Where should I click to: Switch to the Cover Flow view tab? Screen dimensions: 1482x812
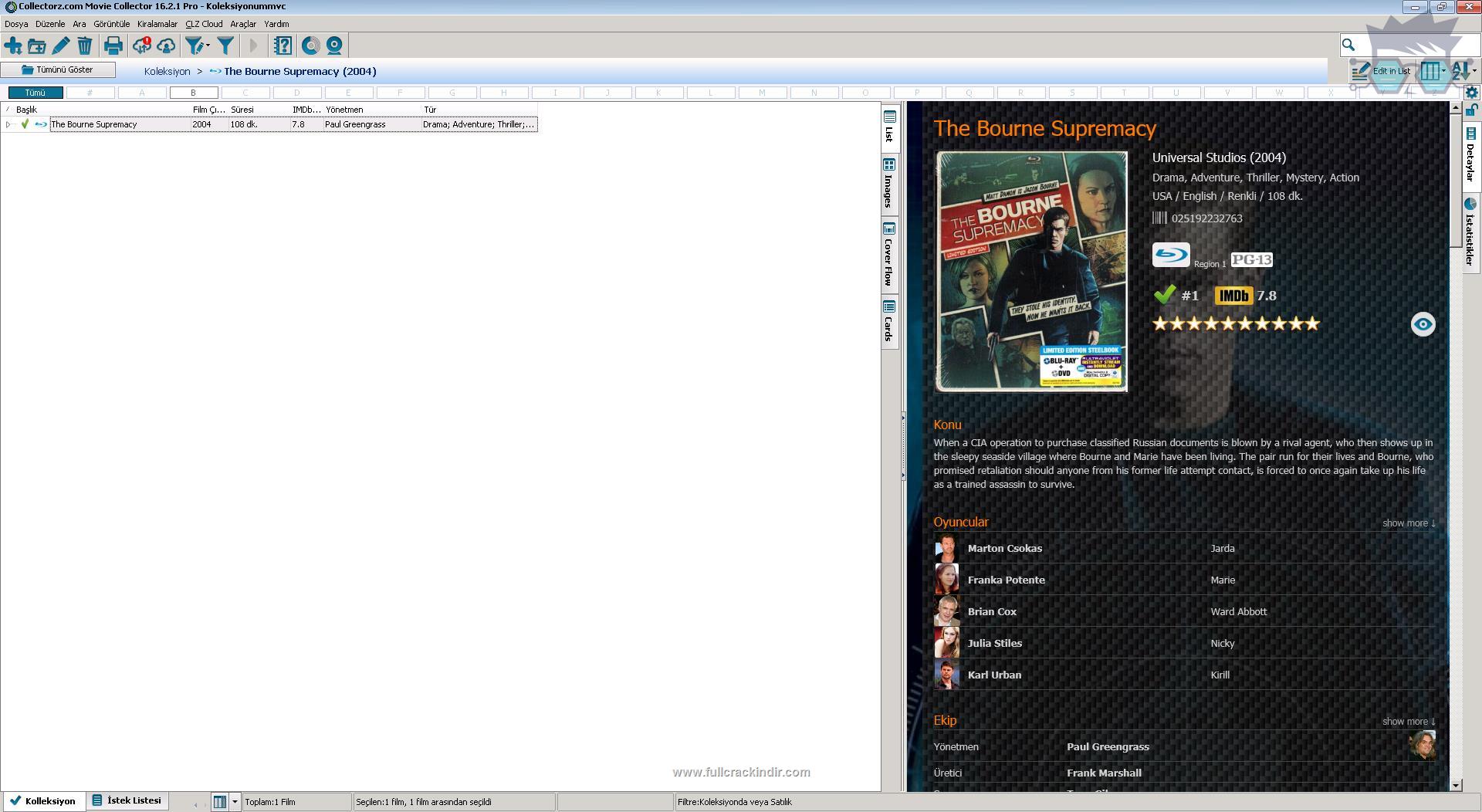click(x=889, y=255)
